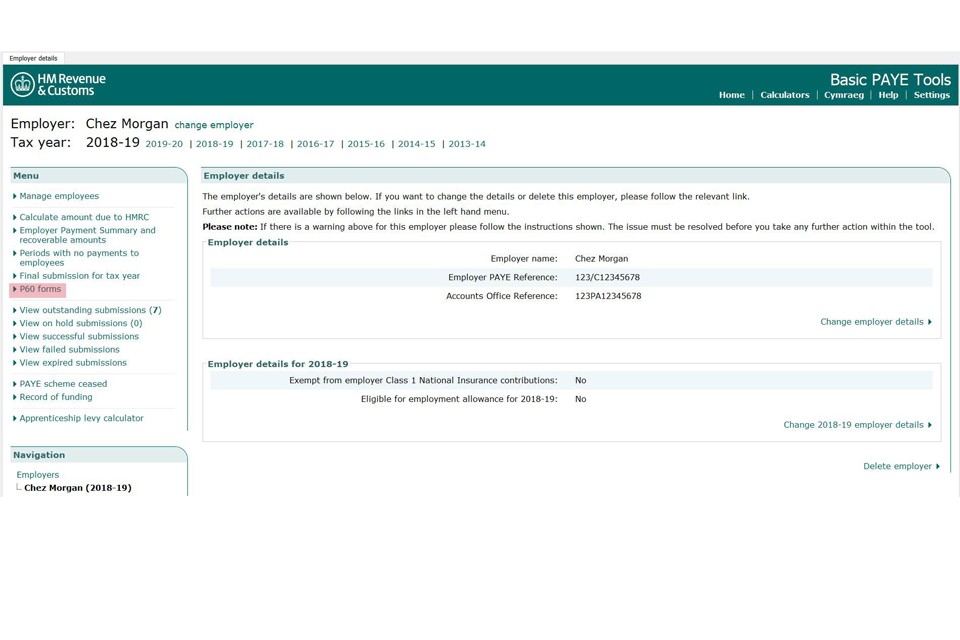The image size is (960, 640).
Task: Open Apprenticeship levy calculator
Action: 81,418
